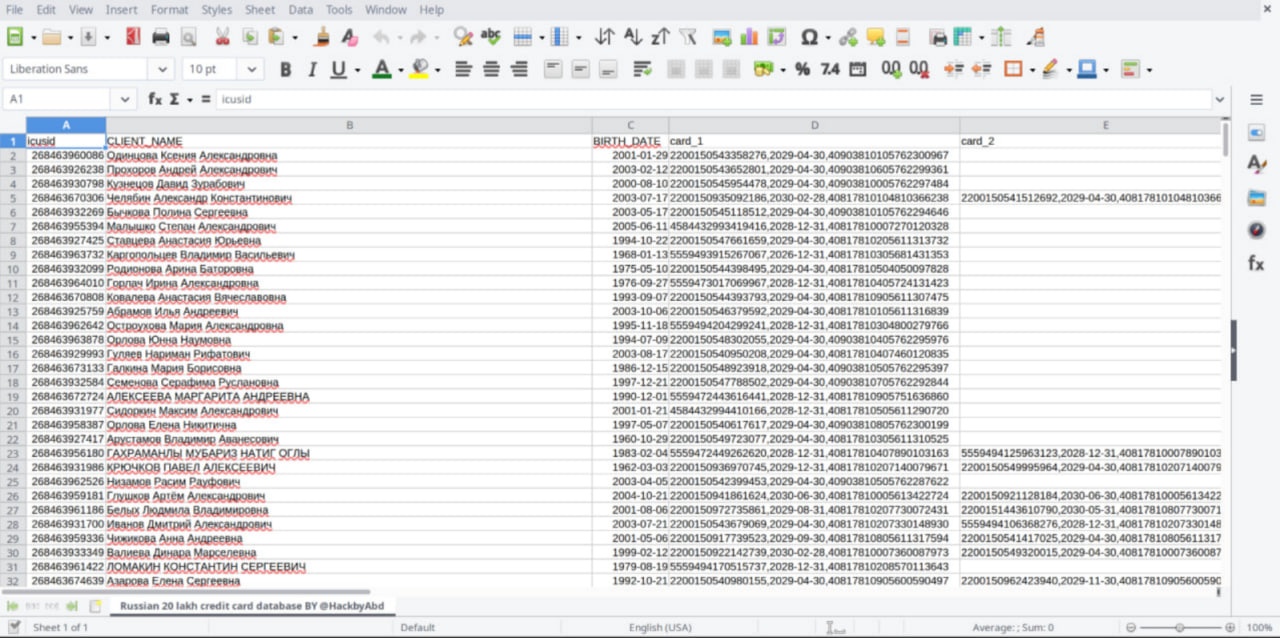Click the Copy icon
The image size is (1280, 638).
pyautogui.click(x=248, y=37)
